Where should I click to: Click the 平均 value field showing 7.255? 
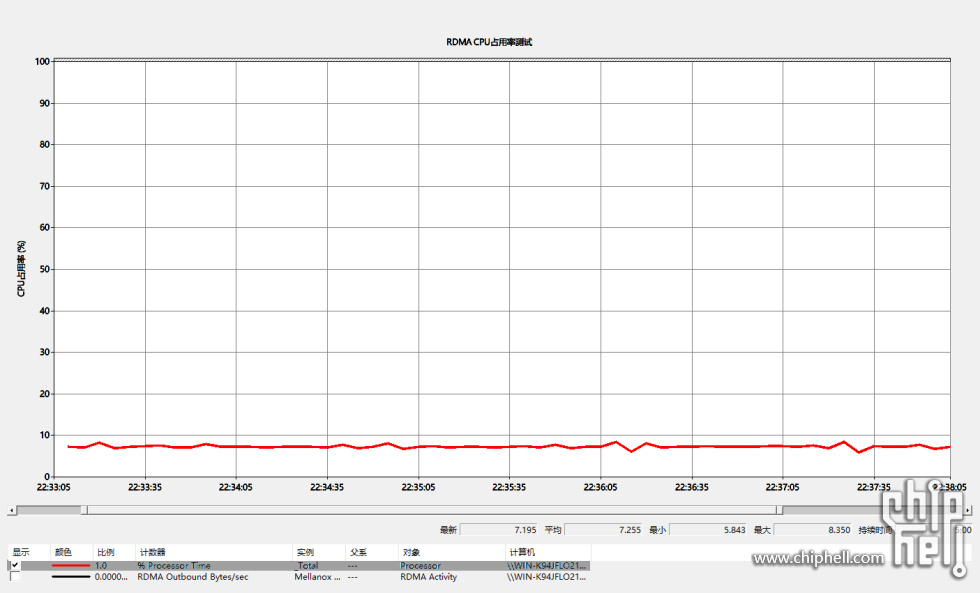pyautogui.click(x=604, y=529)
